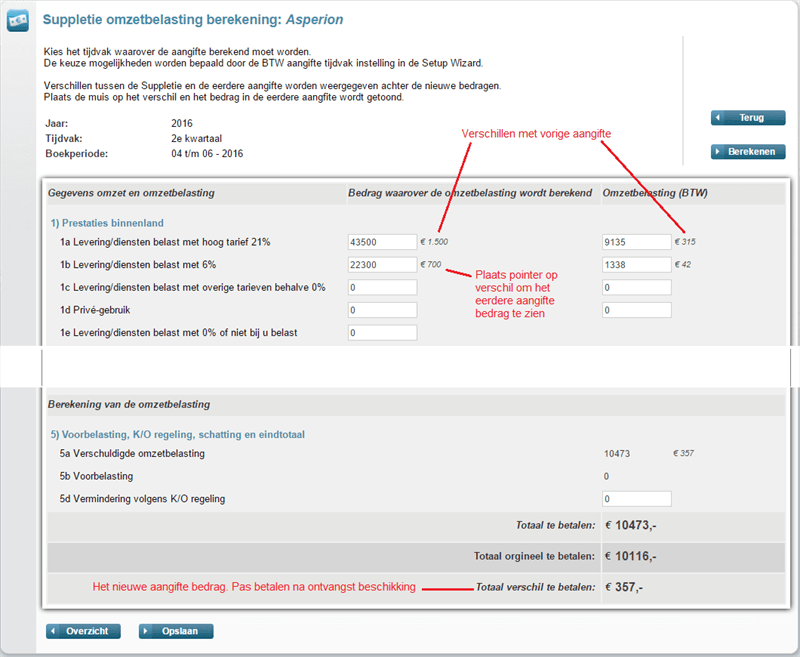The height and width of the screenshot is (657, 800).
Task: Select 1a amount field showing 43500
Action: pyautogui.click(x=382, y=242)
